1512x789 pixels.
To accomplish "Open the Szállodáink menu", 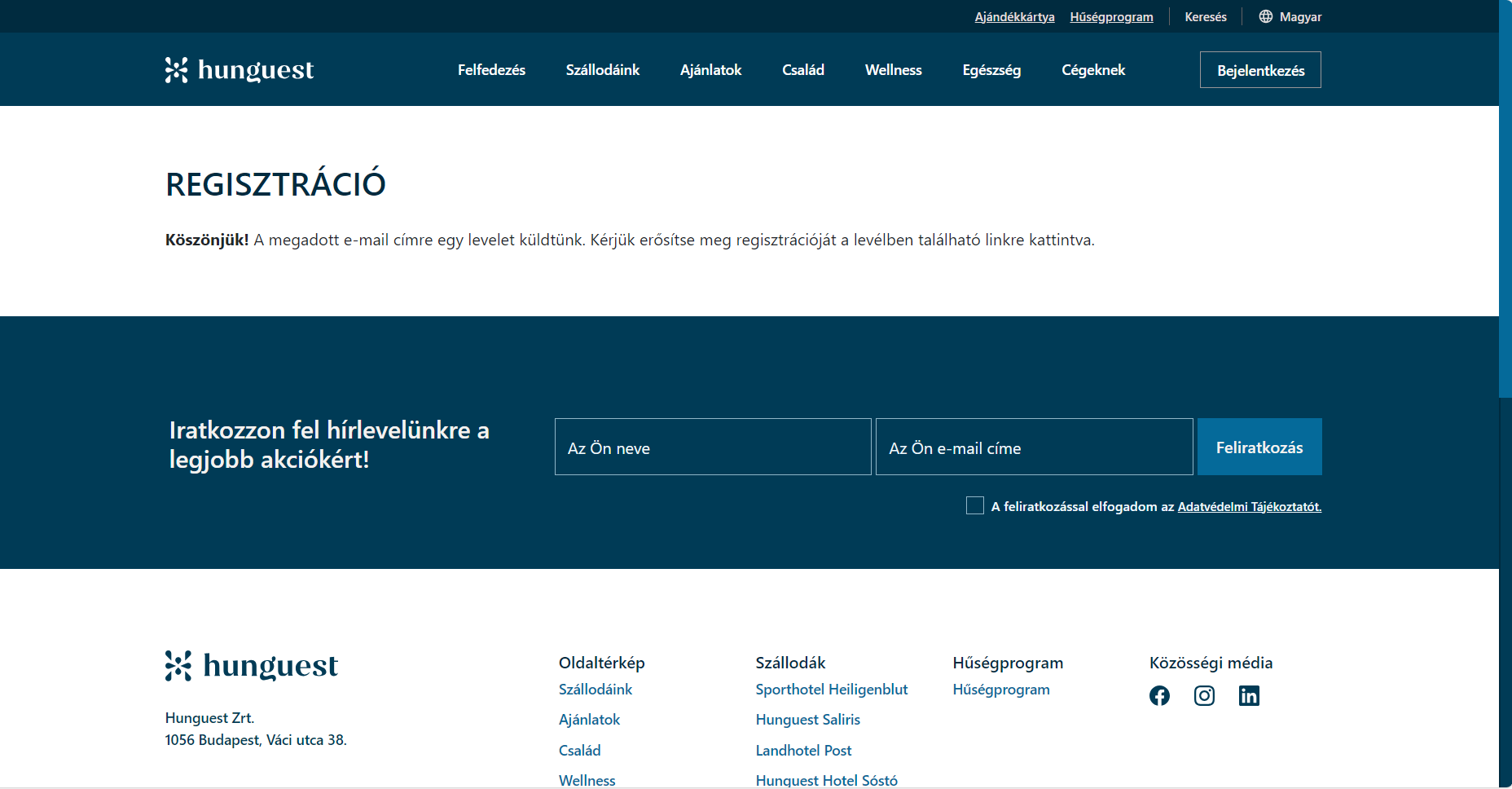I will click(x=603, y=70).
